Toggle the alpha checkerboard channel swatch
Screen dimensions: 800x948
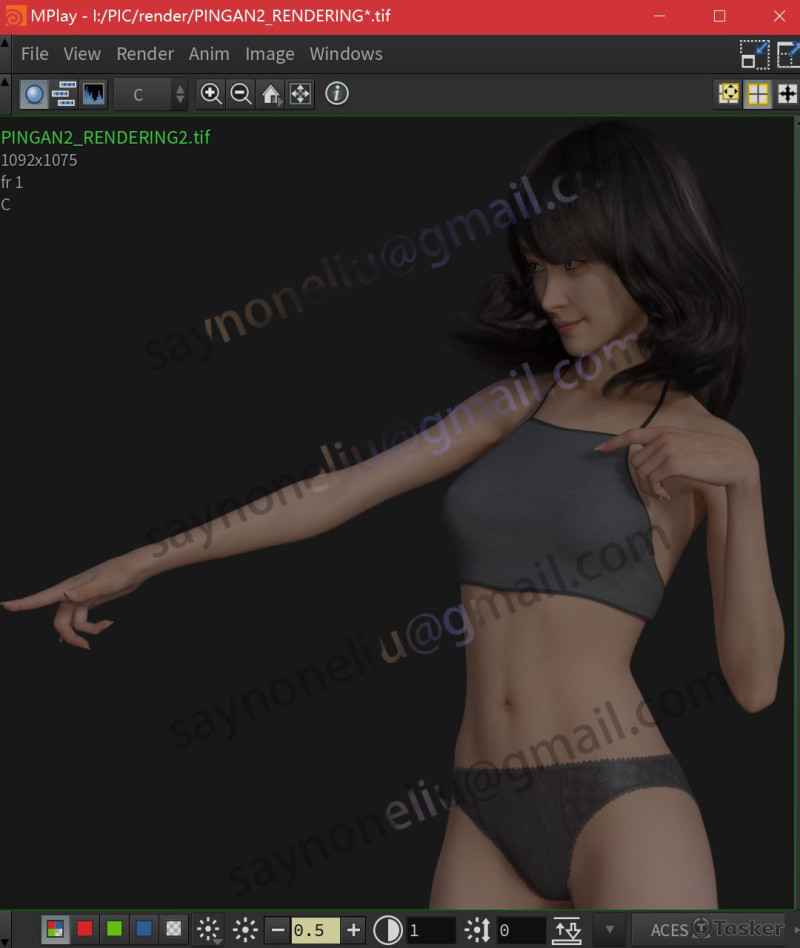172,930
